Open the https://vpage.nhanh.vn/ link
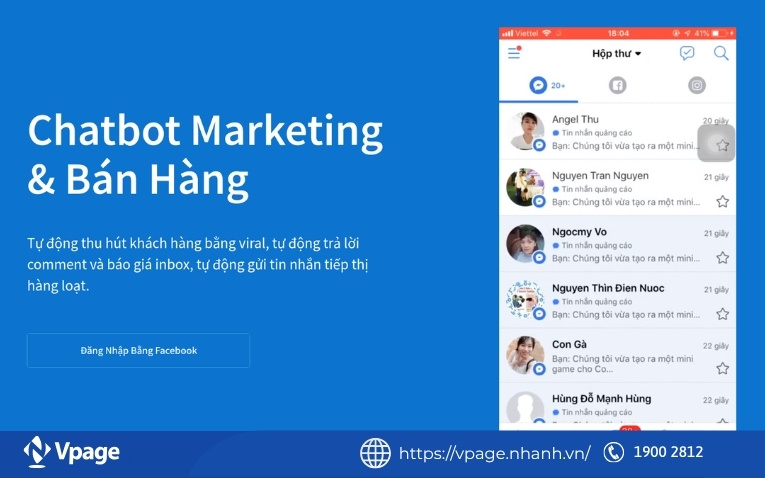765x478 pixels. click(495, 453)
